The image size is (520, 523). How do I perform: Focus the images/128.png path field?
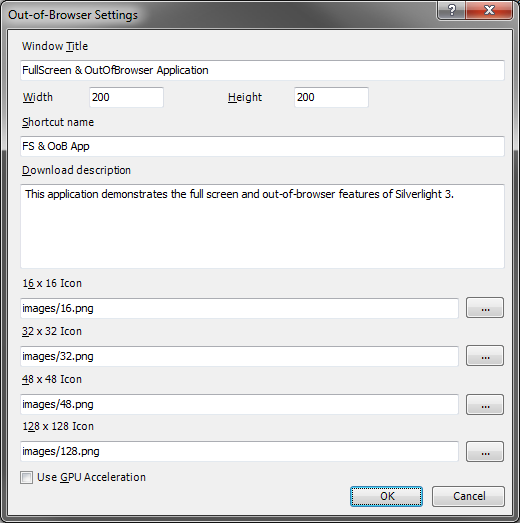click(x=239, y=451)
